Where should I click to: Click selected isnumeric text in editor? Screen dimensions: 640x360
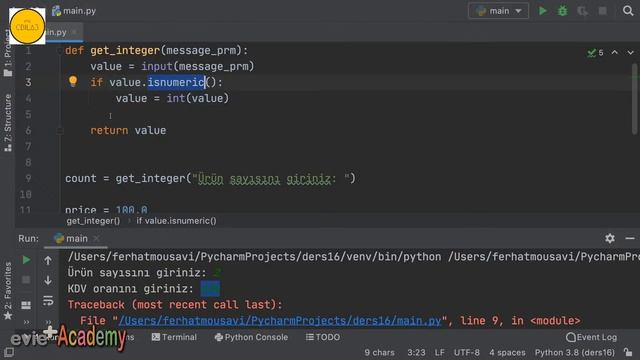coord(176,82)
